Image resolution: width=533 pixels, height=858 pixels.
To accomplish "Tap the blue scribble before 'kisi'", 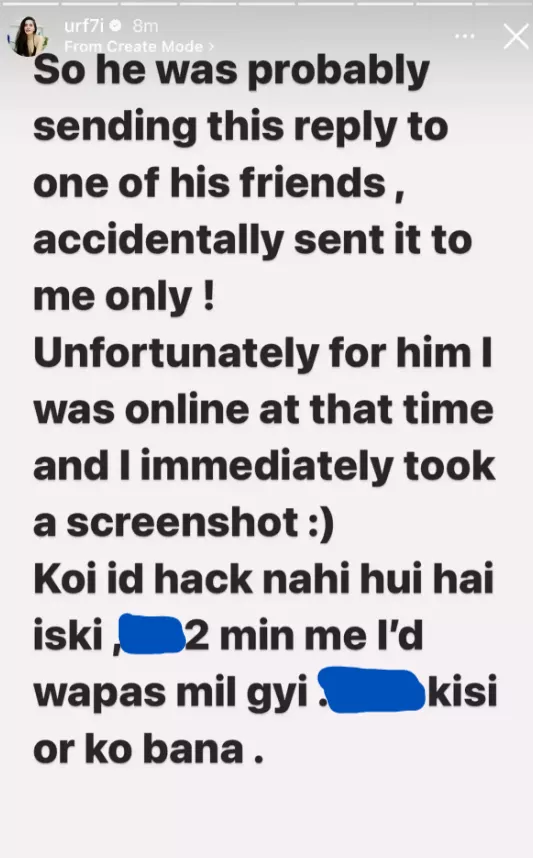I will pyautogui.click(x=372, y=689).
